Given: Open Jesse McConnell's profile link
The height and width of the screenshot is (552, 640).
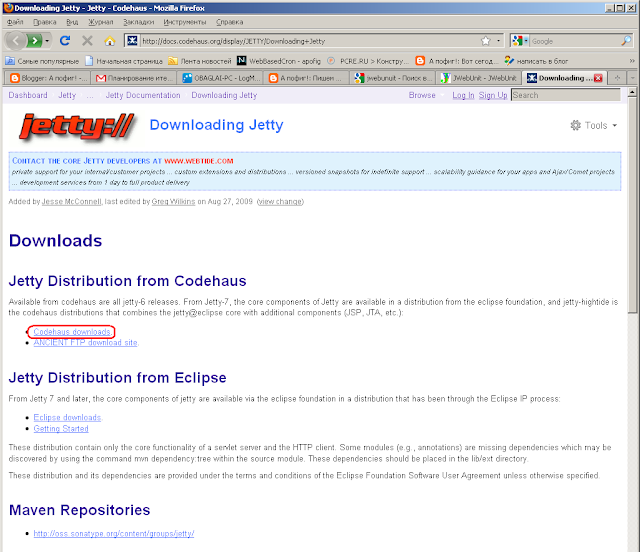Looking at the screenshot, I should coord(71,202).
